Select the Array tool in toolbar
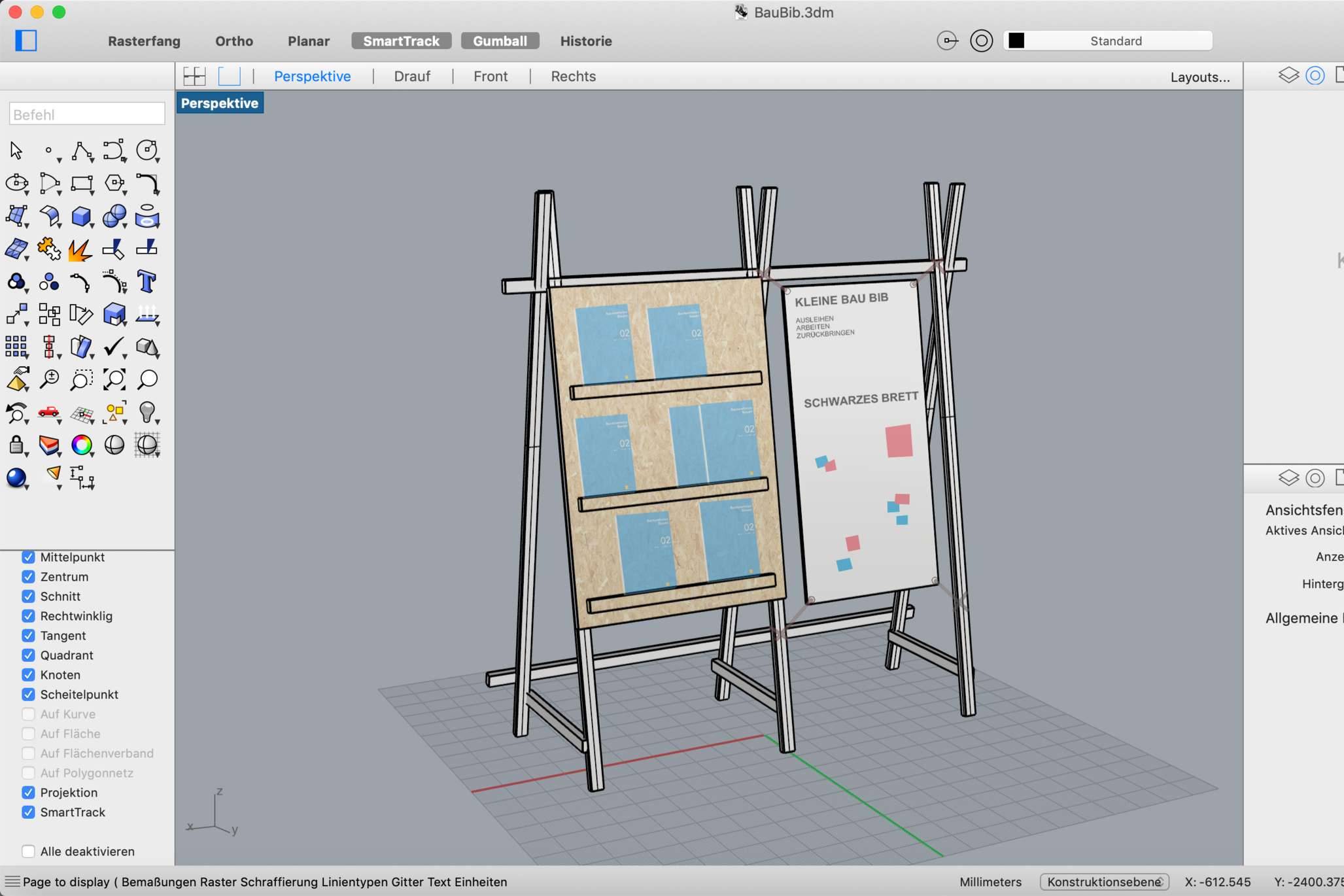The height and width of the screenshot is (896, 1344). [x=16, y=346]
